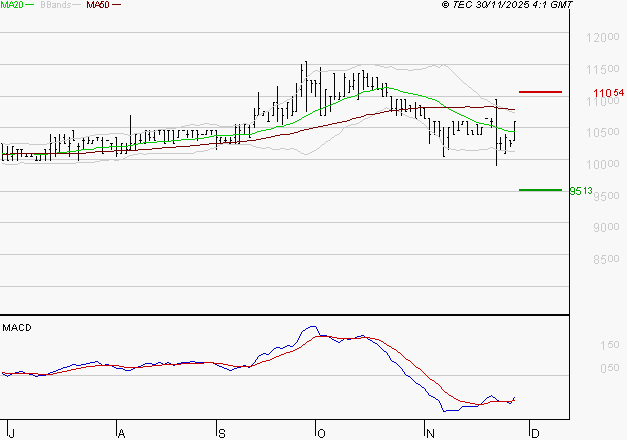This screenshot has height=440, width=627.
Task: Click the J month marker on time axis
Action: (12, 433)
